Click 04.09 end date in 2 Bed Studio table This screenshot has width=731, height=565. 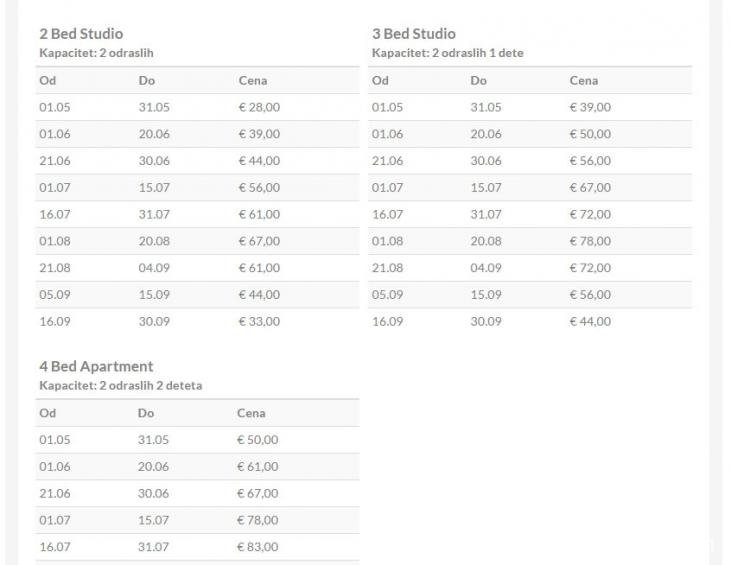[x=154, y=268]
